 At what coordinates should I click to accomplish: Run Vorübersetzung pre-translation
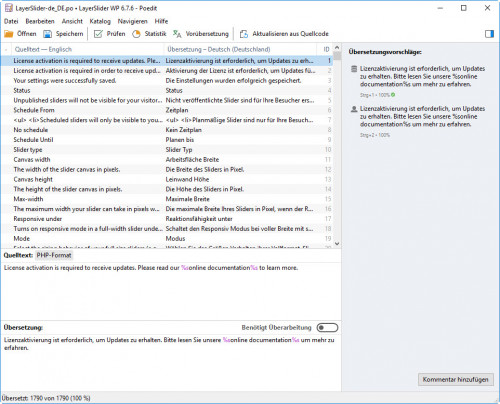coord(201,34)
